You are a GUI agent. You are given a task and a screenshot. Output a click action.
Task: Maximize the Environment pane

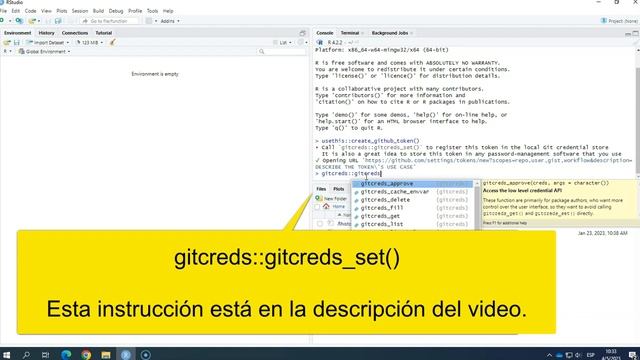click(x=302, y=33)
